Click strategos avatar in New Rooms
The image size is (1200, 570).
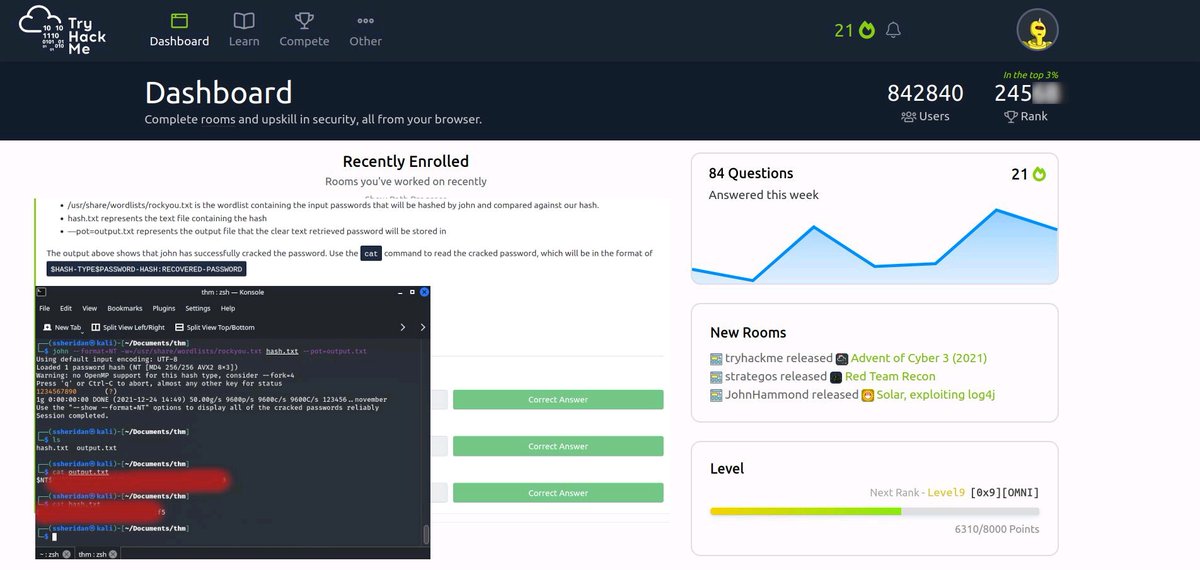(716, 377)
